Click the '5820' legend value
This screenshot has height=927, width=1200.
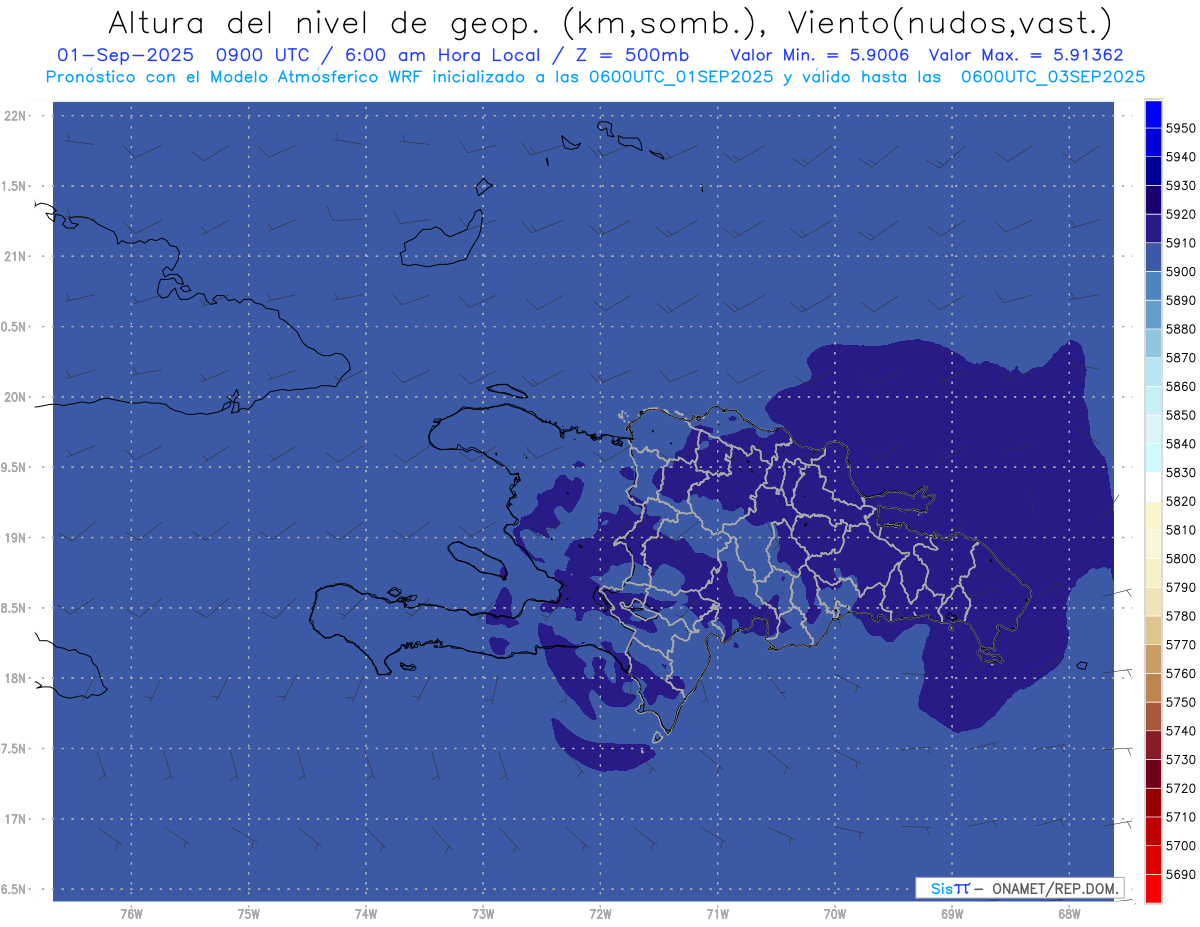1180,501
